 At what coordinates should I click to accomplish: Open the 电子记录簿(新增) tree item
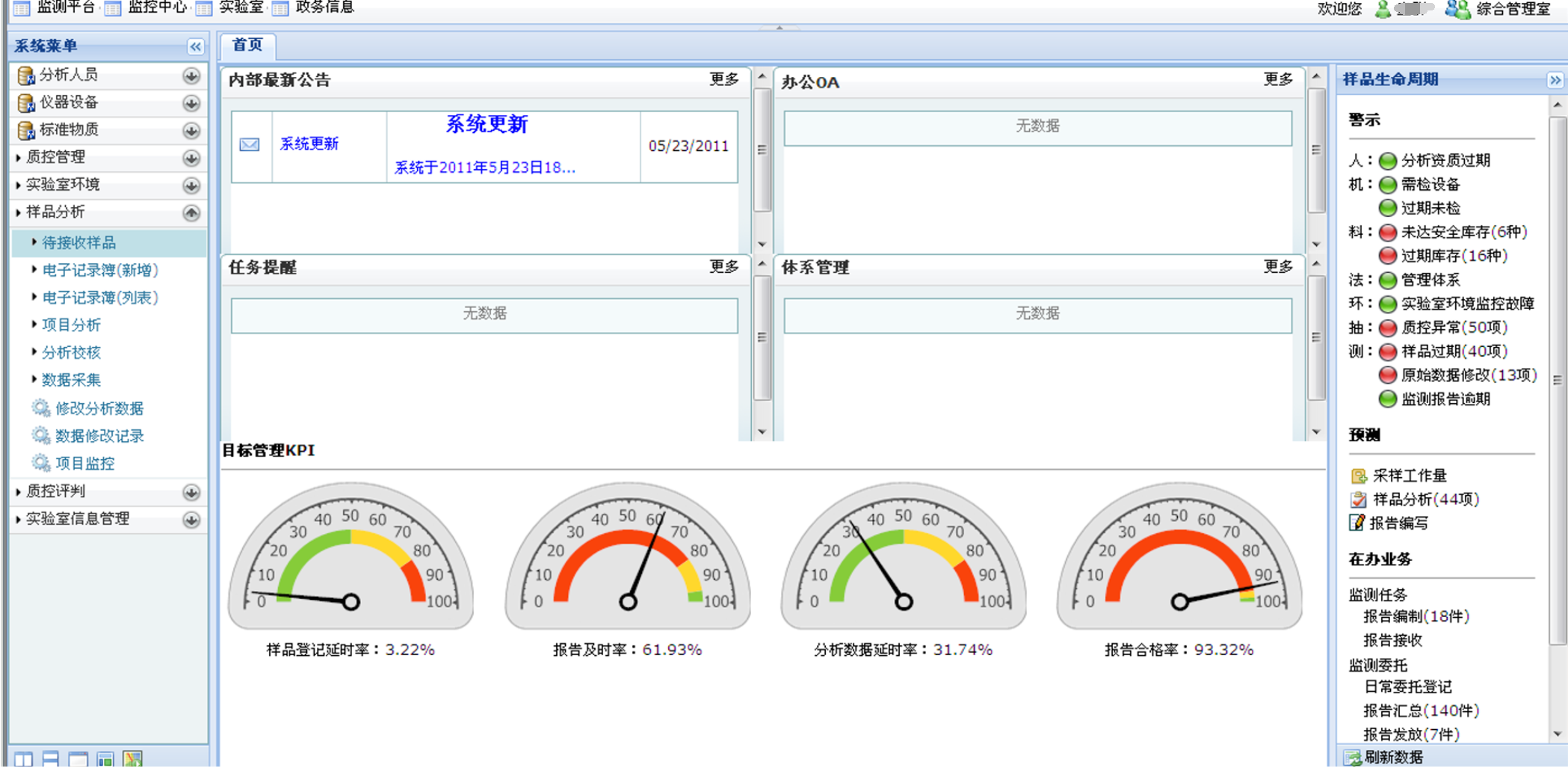tap(99, 270)
